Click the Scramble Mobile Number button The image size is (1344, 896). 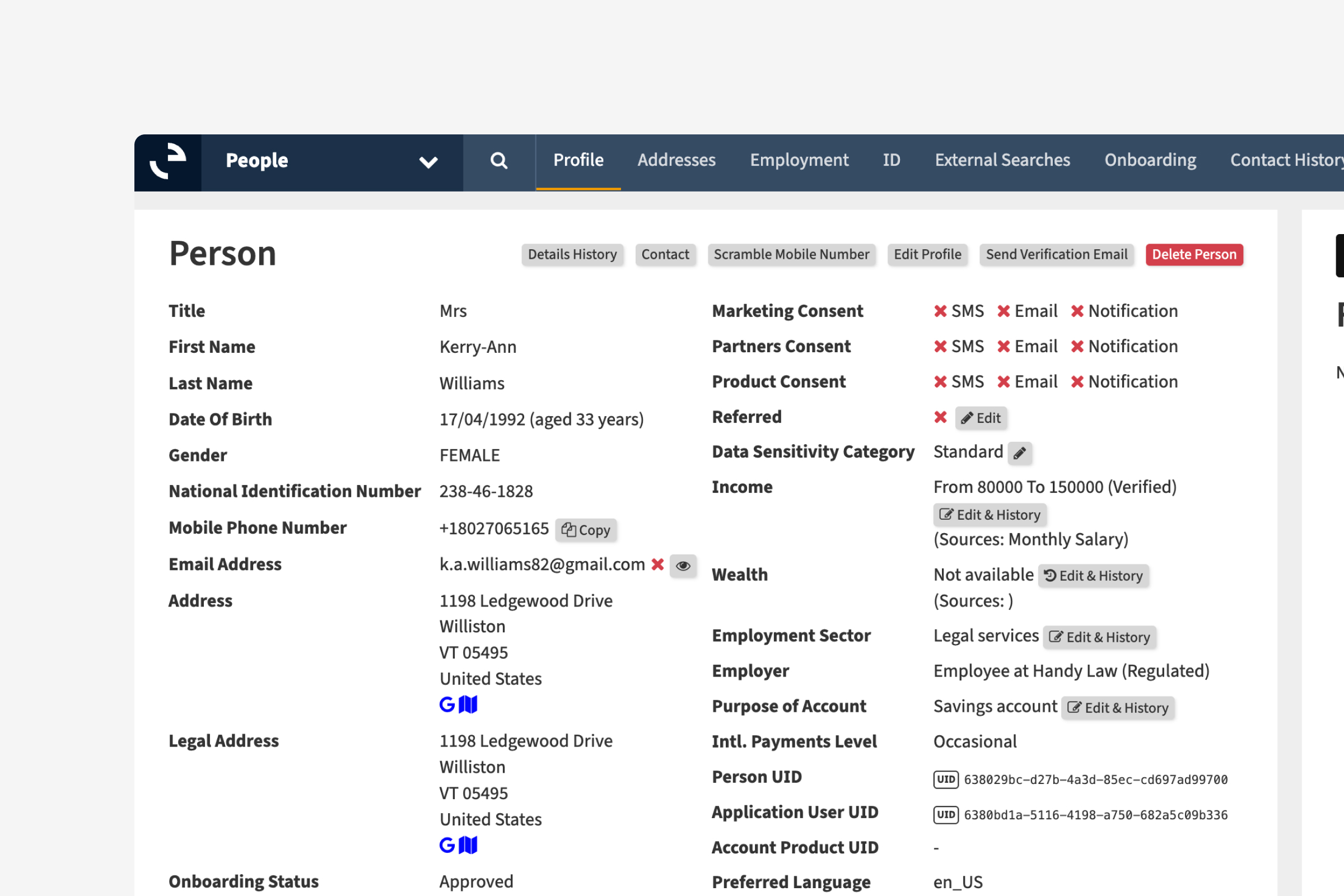(x=791, y=255)
